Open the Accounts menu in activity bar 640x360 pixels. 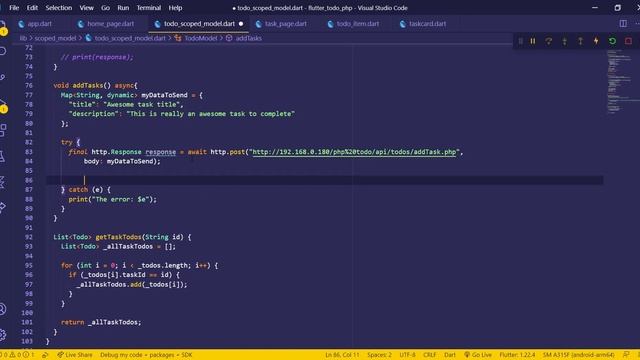point(3,309)
